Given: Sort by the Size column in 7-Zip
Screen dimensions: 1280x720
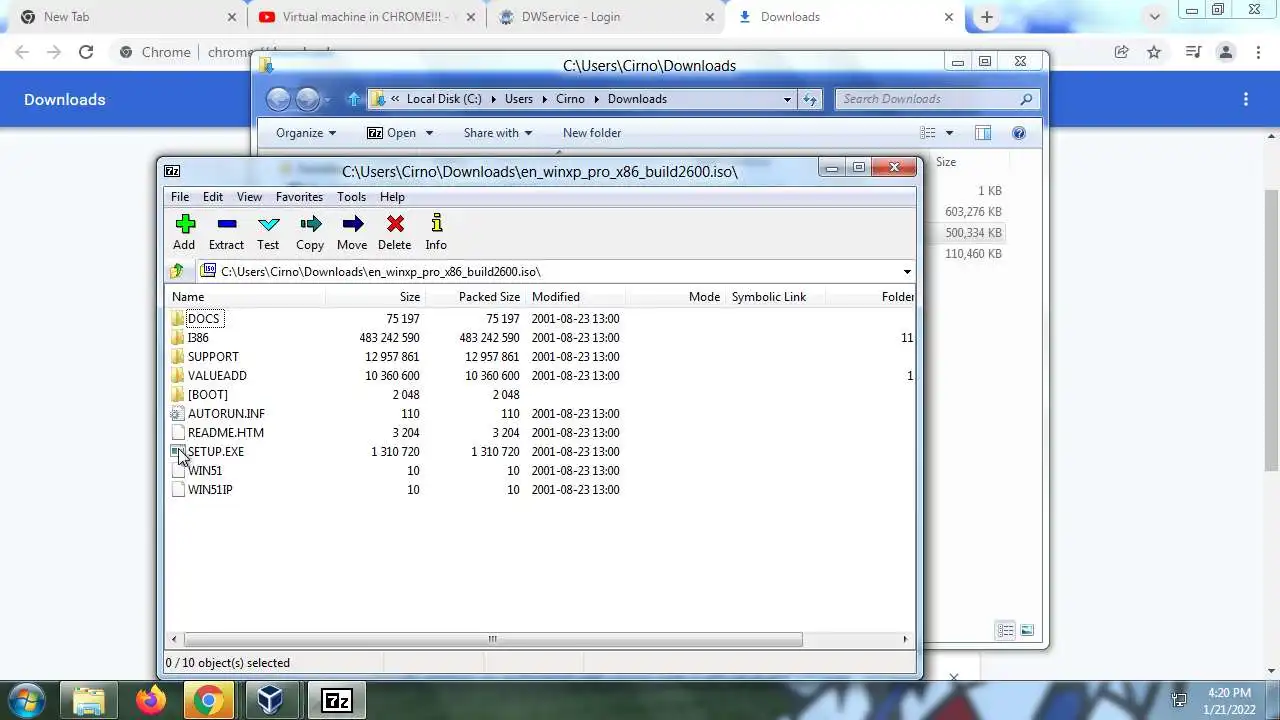Looking at the screenshot, I should coord(375,296).
